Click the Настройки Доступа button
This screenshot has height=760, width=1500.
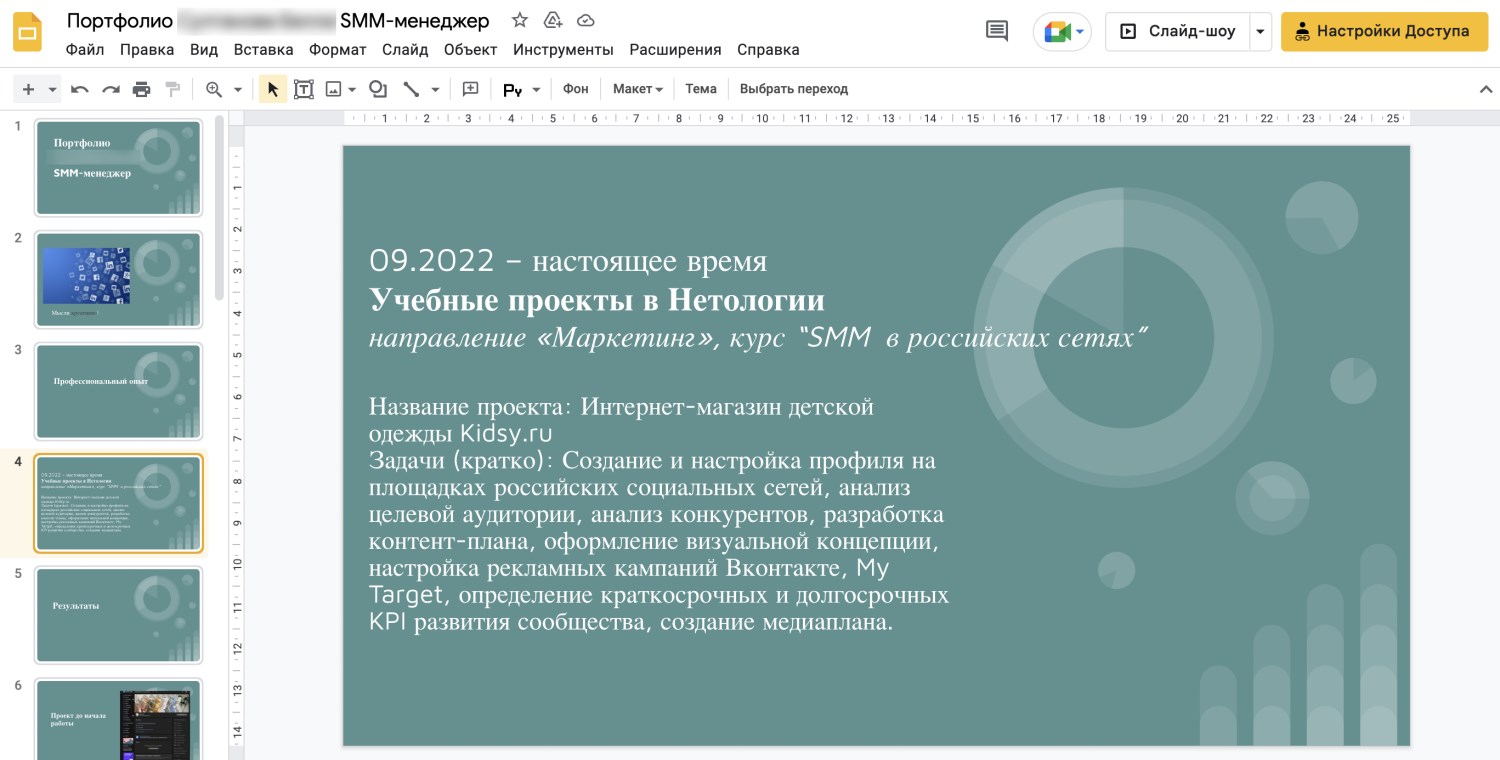pos(1384,31)
